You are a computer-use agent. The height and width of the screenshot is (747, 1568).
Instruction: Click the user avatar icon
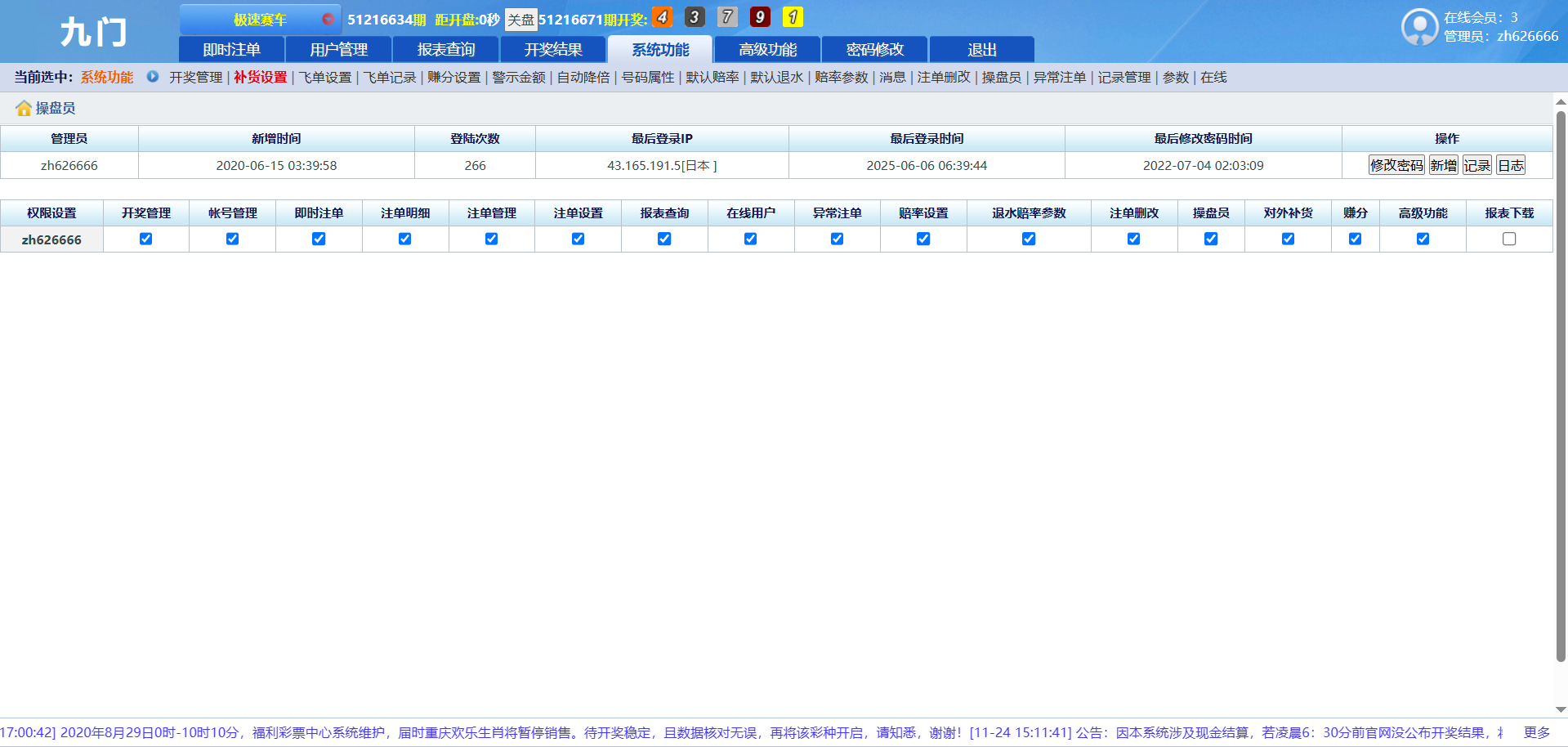(x=1419, y=27)
